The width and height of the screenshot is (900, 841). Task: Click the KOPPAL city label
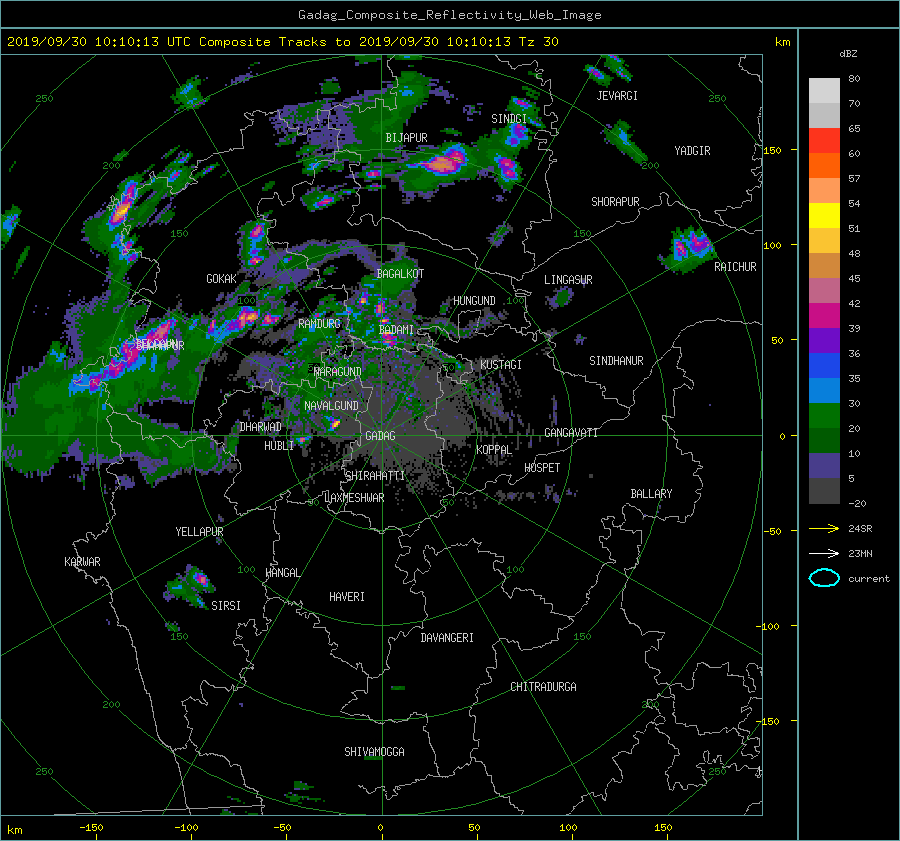coord(494,449)
